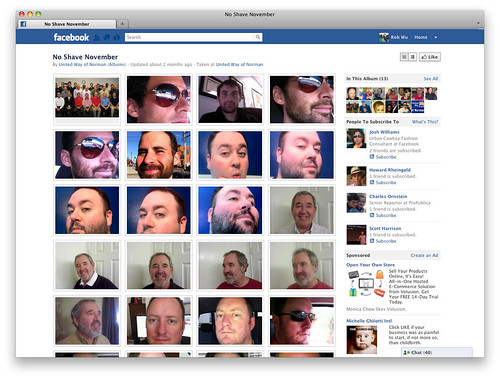Go to Home in the header
Screen dimensions: 500x379
(x=421, y=37)
